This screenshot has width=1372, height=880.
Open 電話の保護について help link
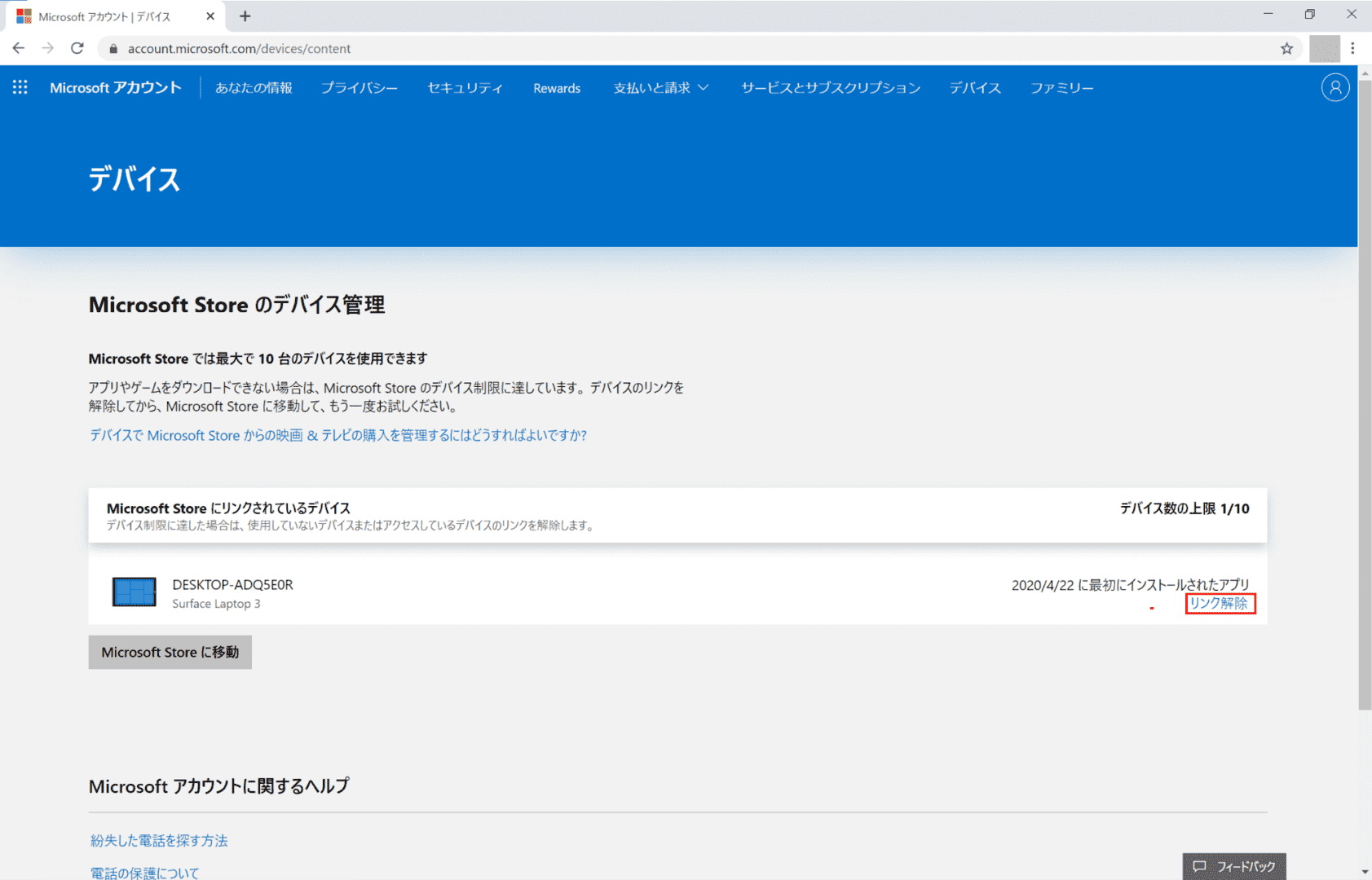click(144, 873)
